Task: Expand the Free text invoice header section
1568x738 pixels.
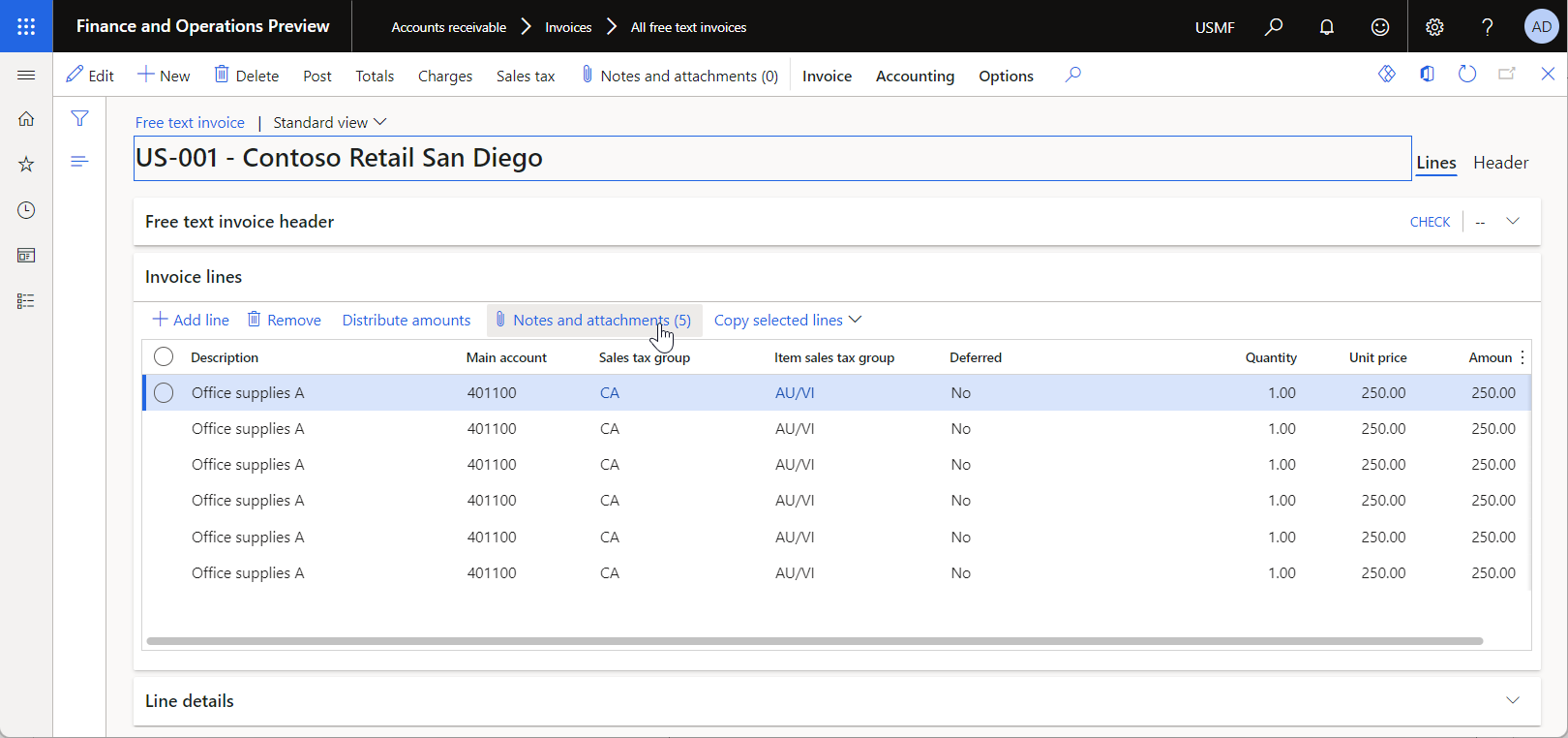Action: click(x=1512, y=222)
